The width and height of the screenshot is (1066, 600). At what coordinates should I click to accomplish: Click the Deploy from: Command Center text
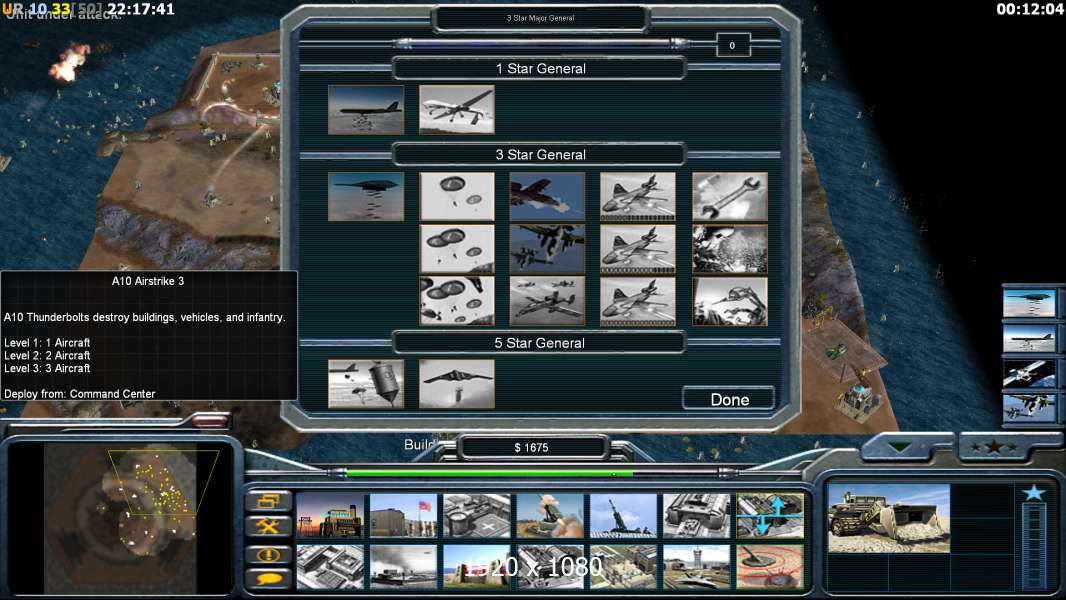(x=80, y=393)
